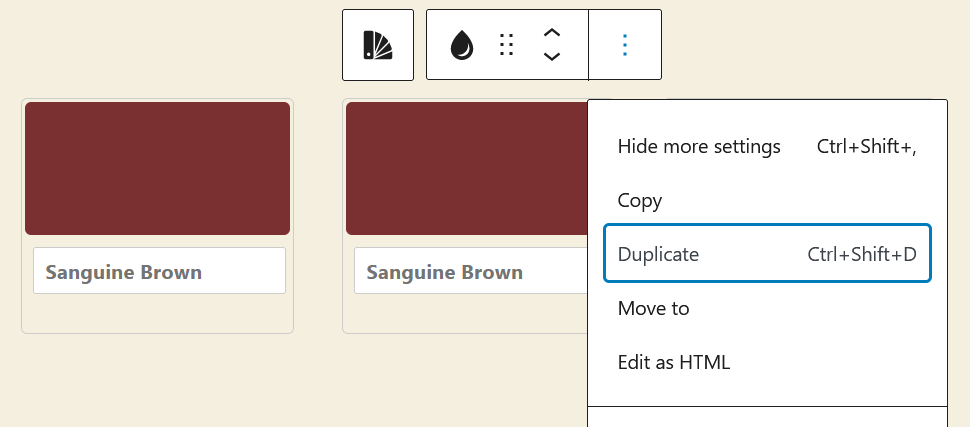
Task: Select the parent palette block icon
Action: [377, 45]
